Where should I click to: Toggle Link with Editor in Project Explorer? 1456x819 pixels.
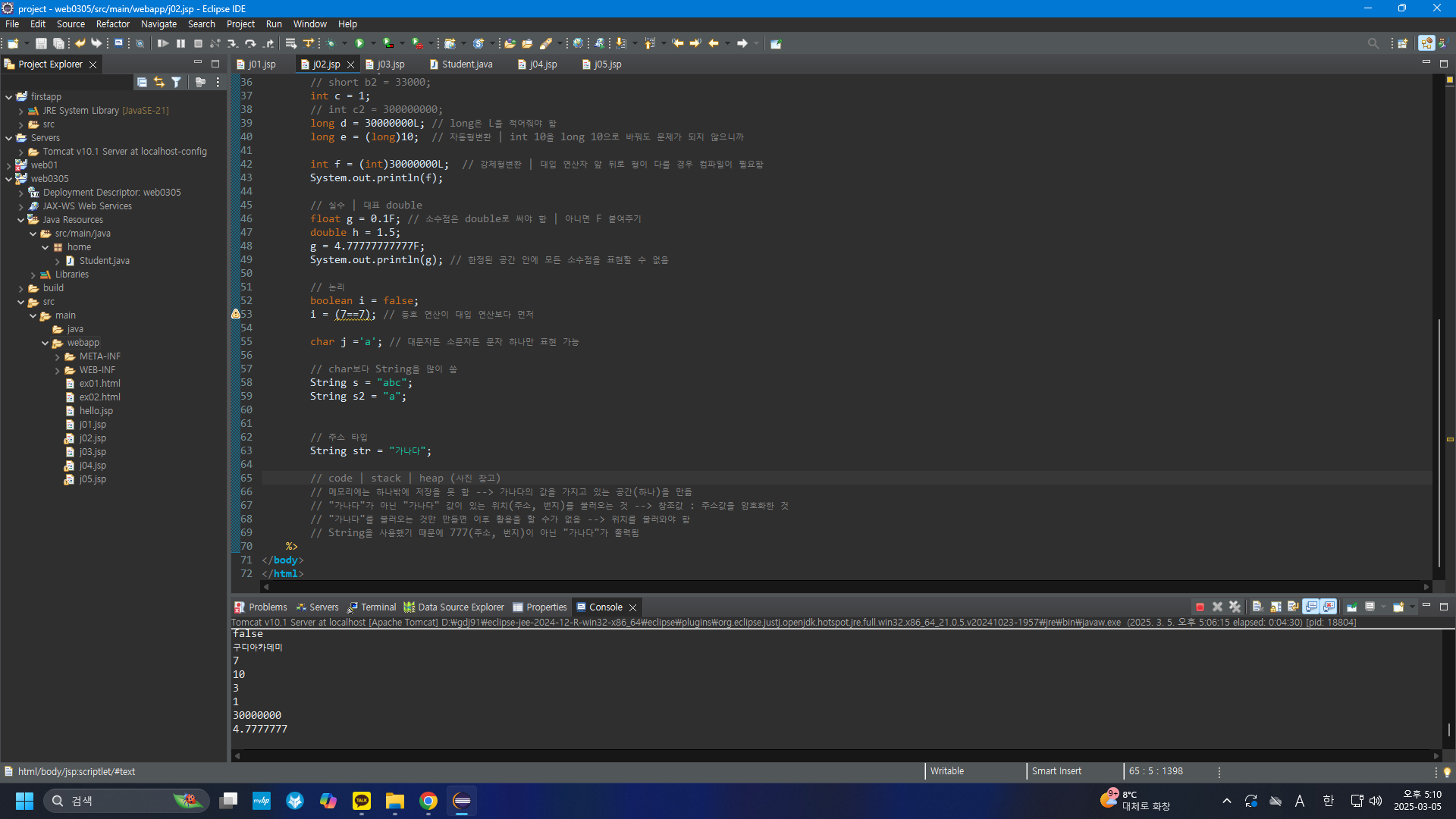[x=158, y=82]
